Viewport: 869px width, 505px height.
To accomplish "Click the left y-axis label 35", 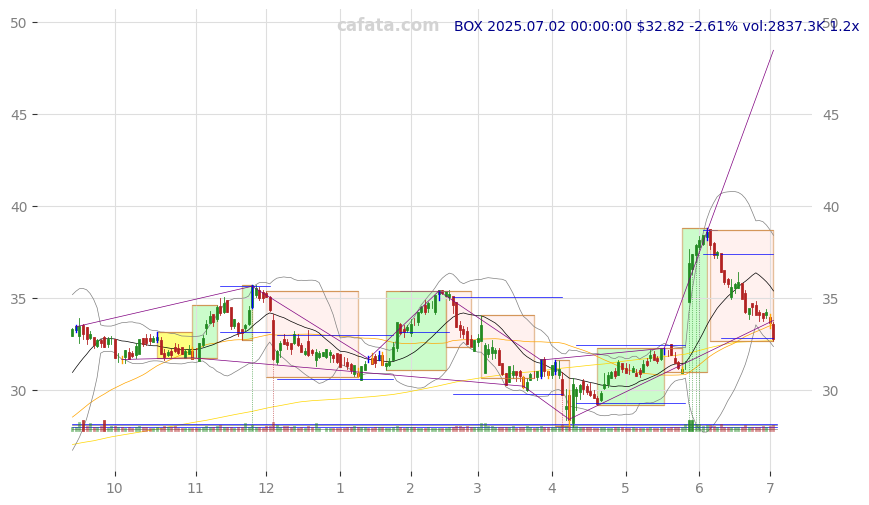I will (18, 299).
